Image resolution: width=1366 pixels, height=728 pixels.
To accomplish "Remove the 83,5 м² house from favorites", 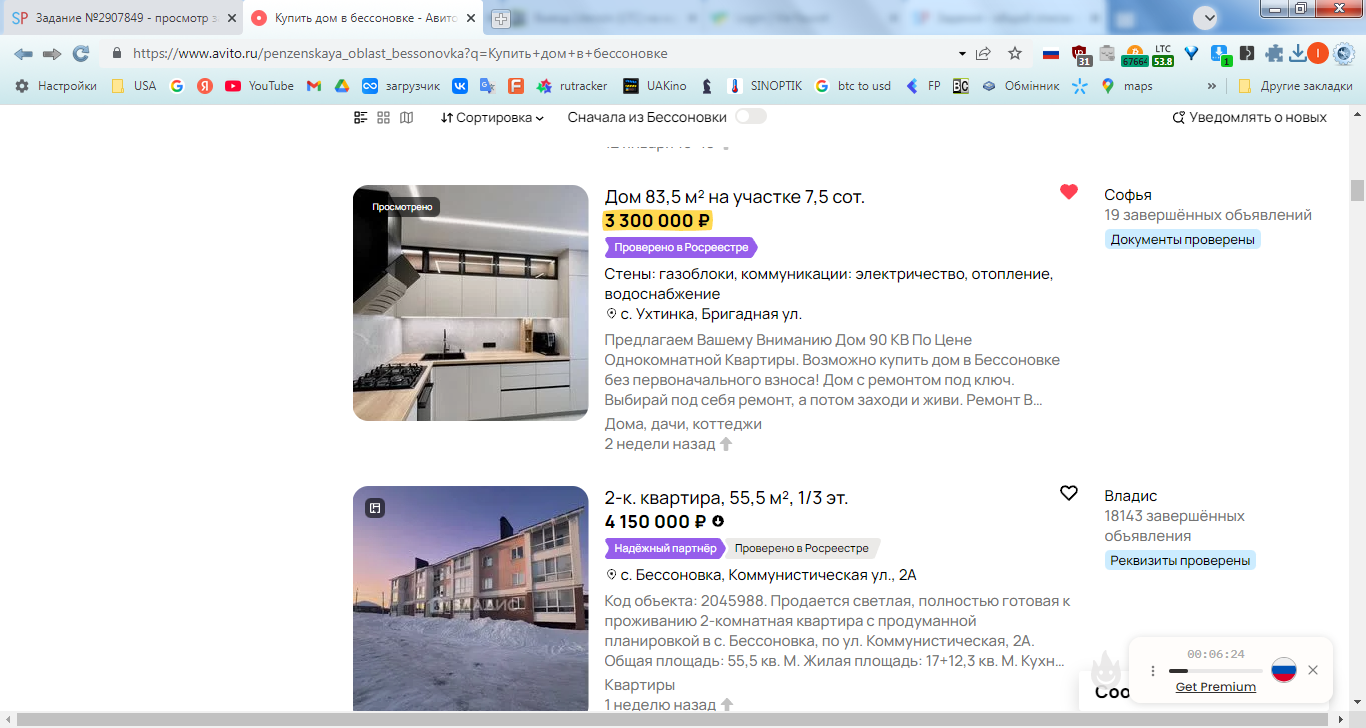I will (1069, 192).
